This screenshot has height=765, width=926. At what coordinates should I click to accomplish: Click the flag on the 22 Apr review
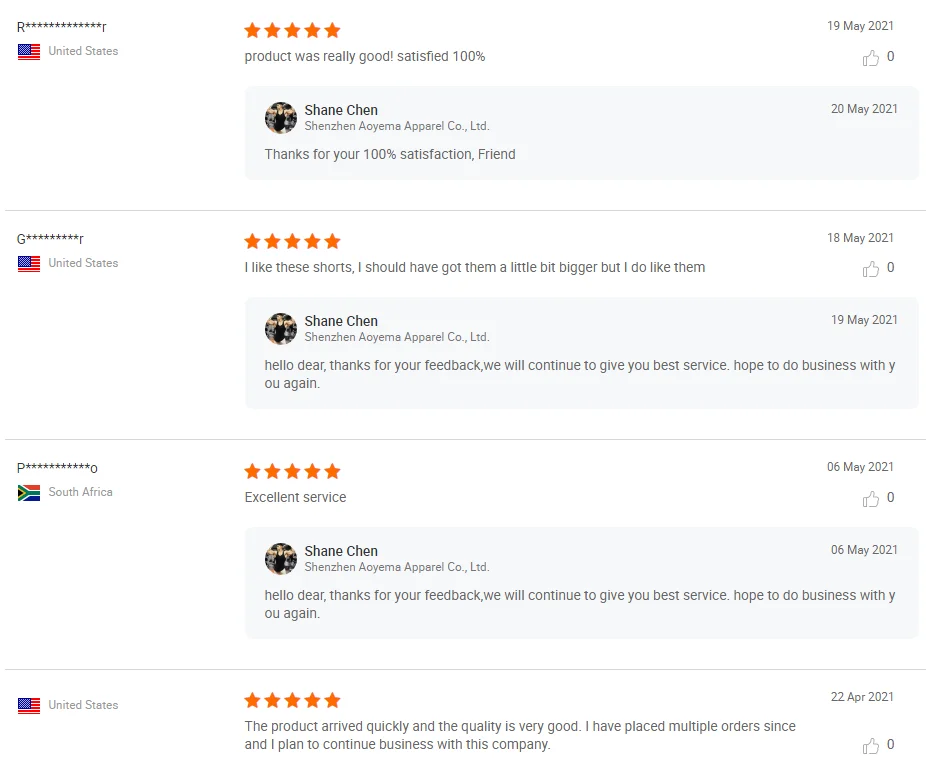(29, 706)
